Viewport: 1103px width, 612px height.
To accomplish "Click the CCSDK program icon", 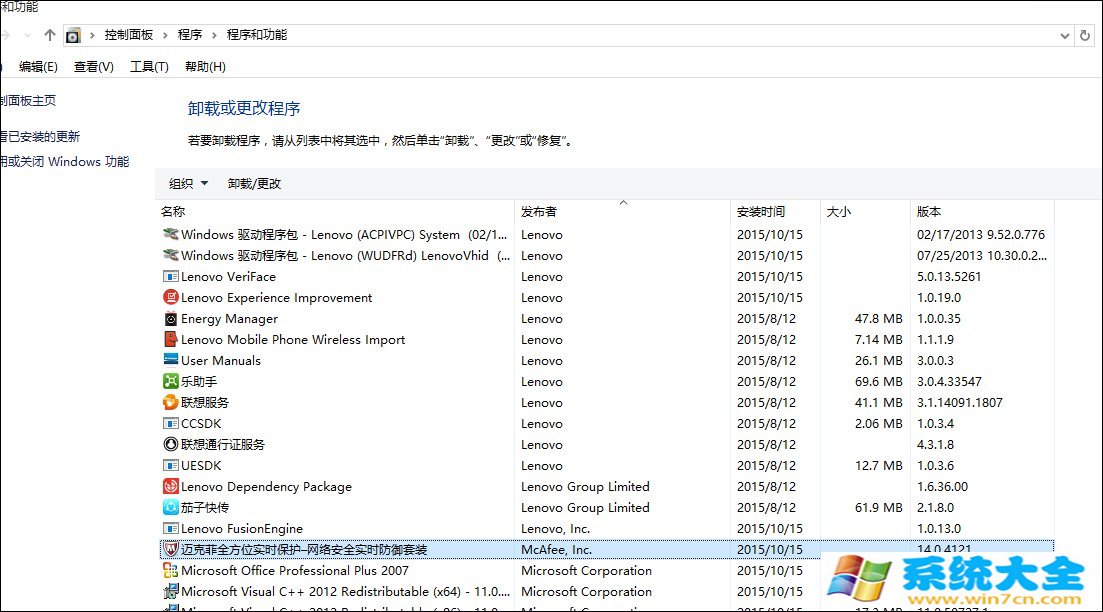I will coord(170,423).
